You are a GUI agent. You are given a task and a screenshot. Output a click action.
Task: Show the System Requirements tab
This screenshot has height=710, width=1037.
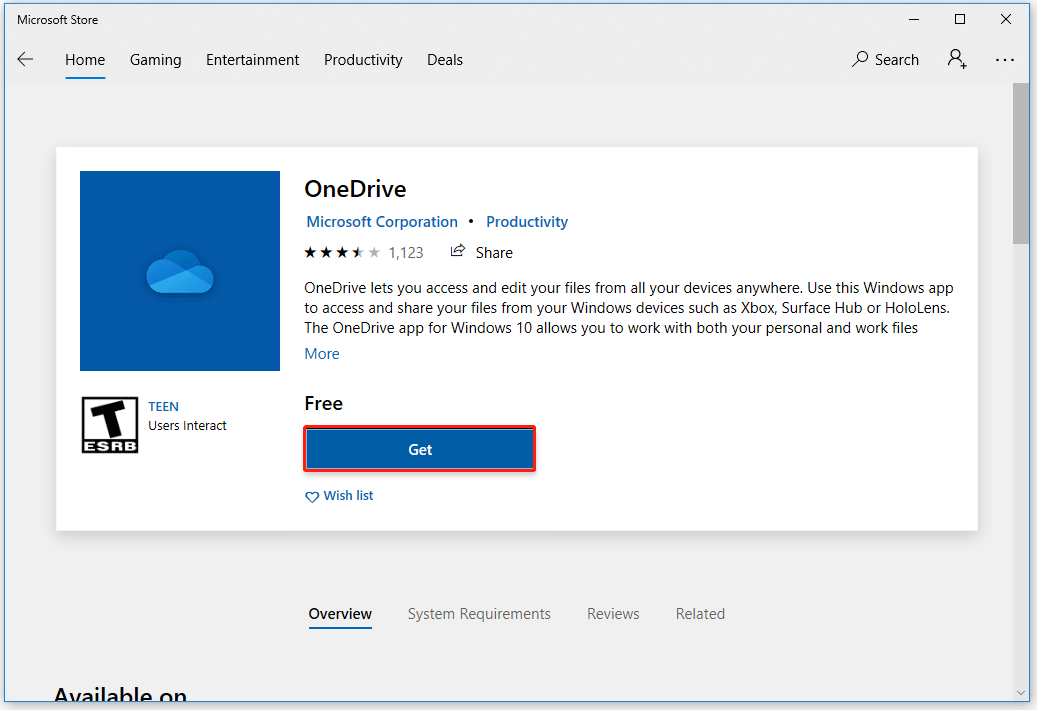coord(479,614)
